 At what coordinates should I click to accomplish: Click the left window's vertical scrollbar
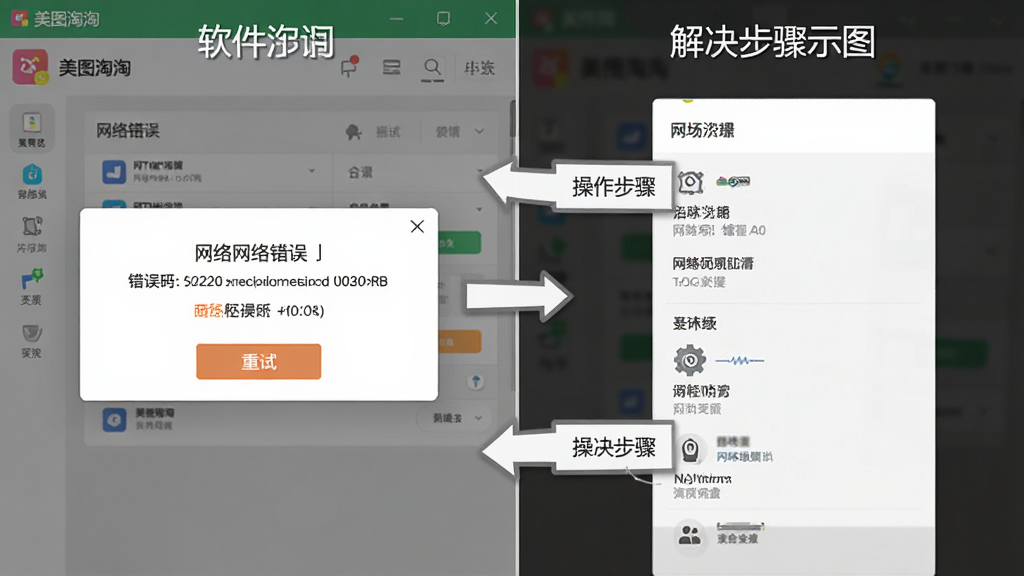513,118
